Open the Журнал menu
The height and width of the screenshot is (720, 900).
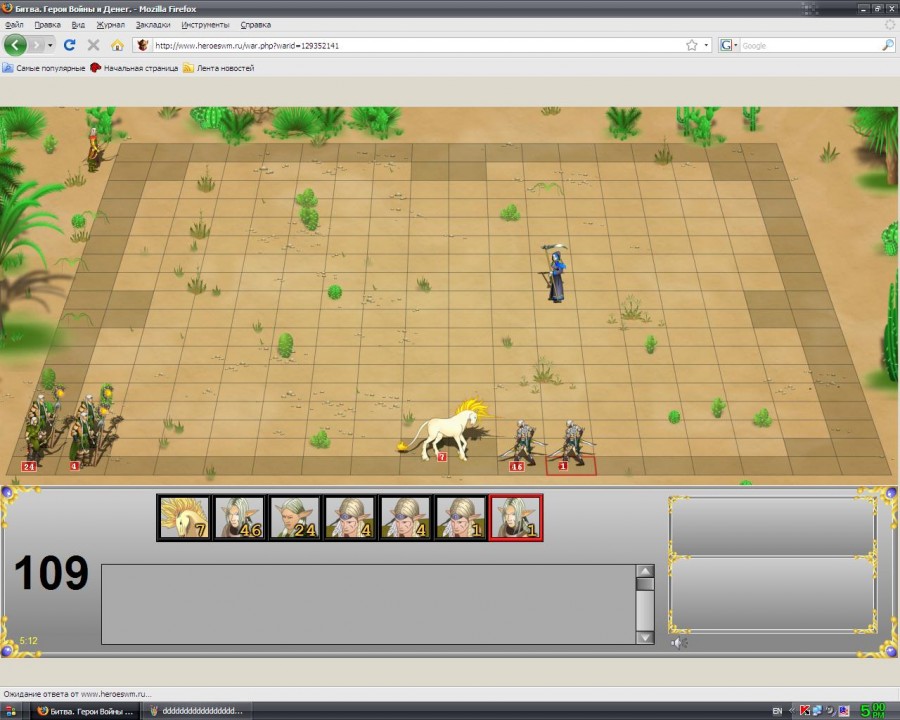tap(110, 25)
